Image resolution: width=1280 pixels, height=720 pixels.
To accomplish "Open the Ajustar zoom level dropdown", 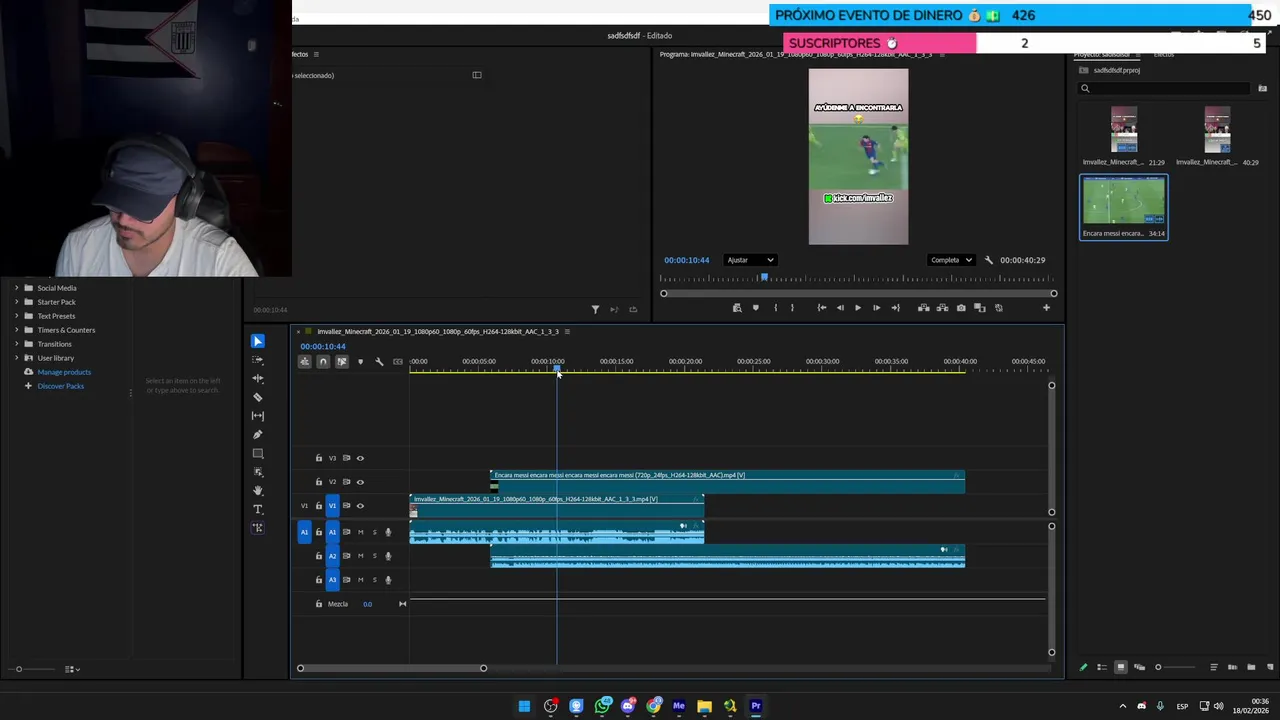I will tap(750, 260).
